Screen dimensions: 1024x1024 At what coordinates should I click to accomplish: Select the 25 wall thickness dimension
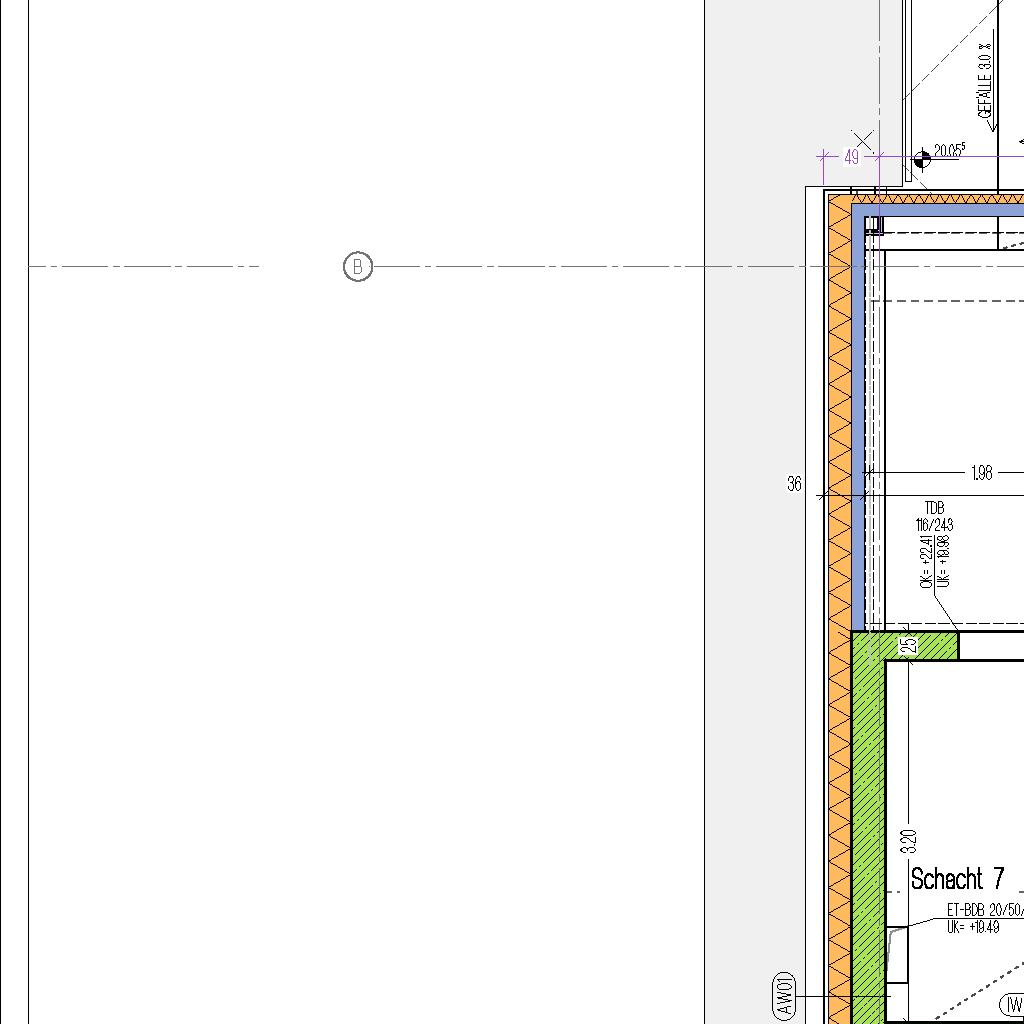pos(908,646)
